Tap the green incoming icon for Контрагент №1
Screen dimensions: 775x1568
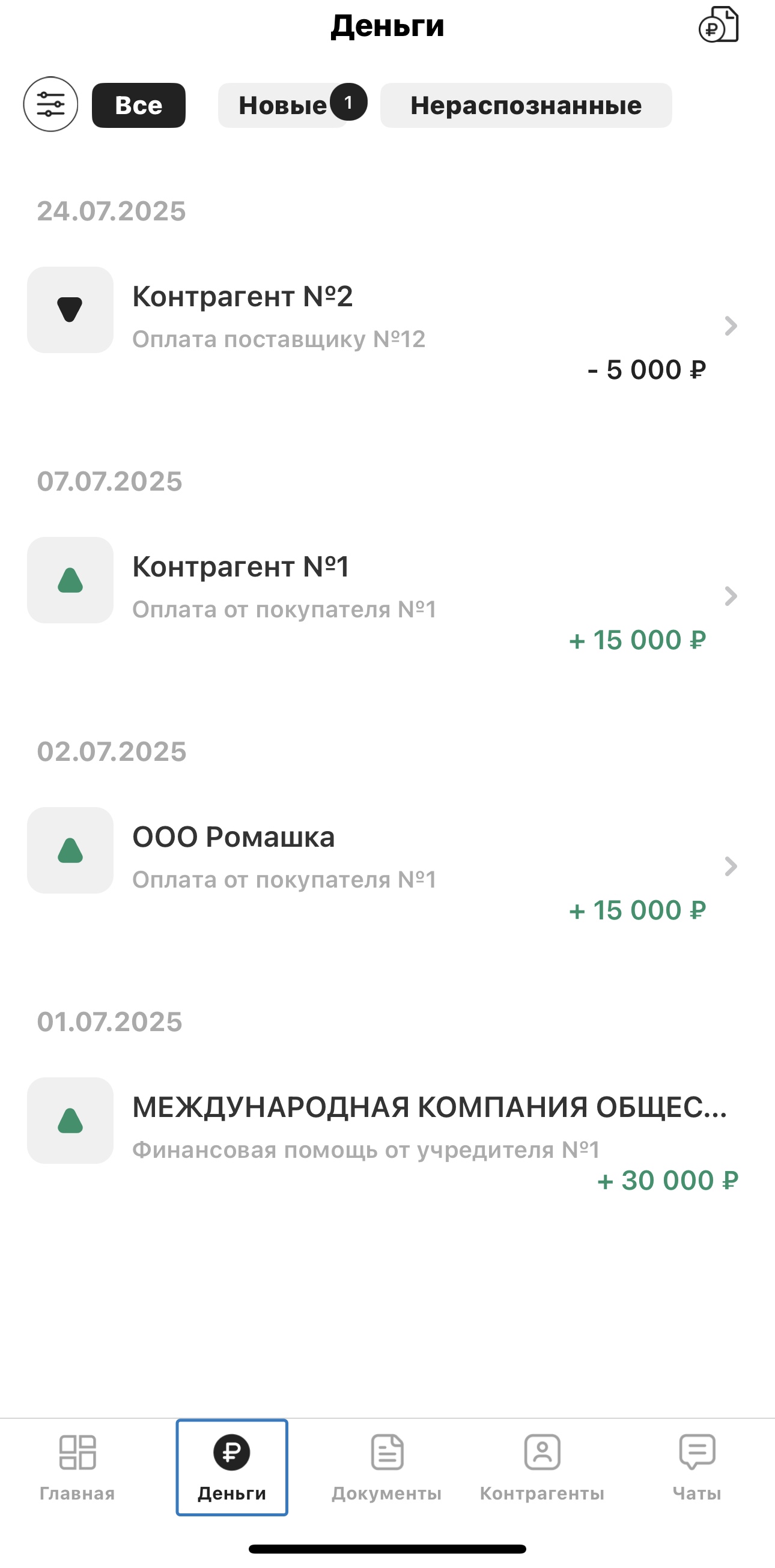tap(70, 580)
